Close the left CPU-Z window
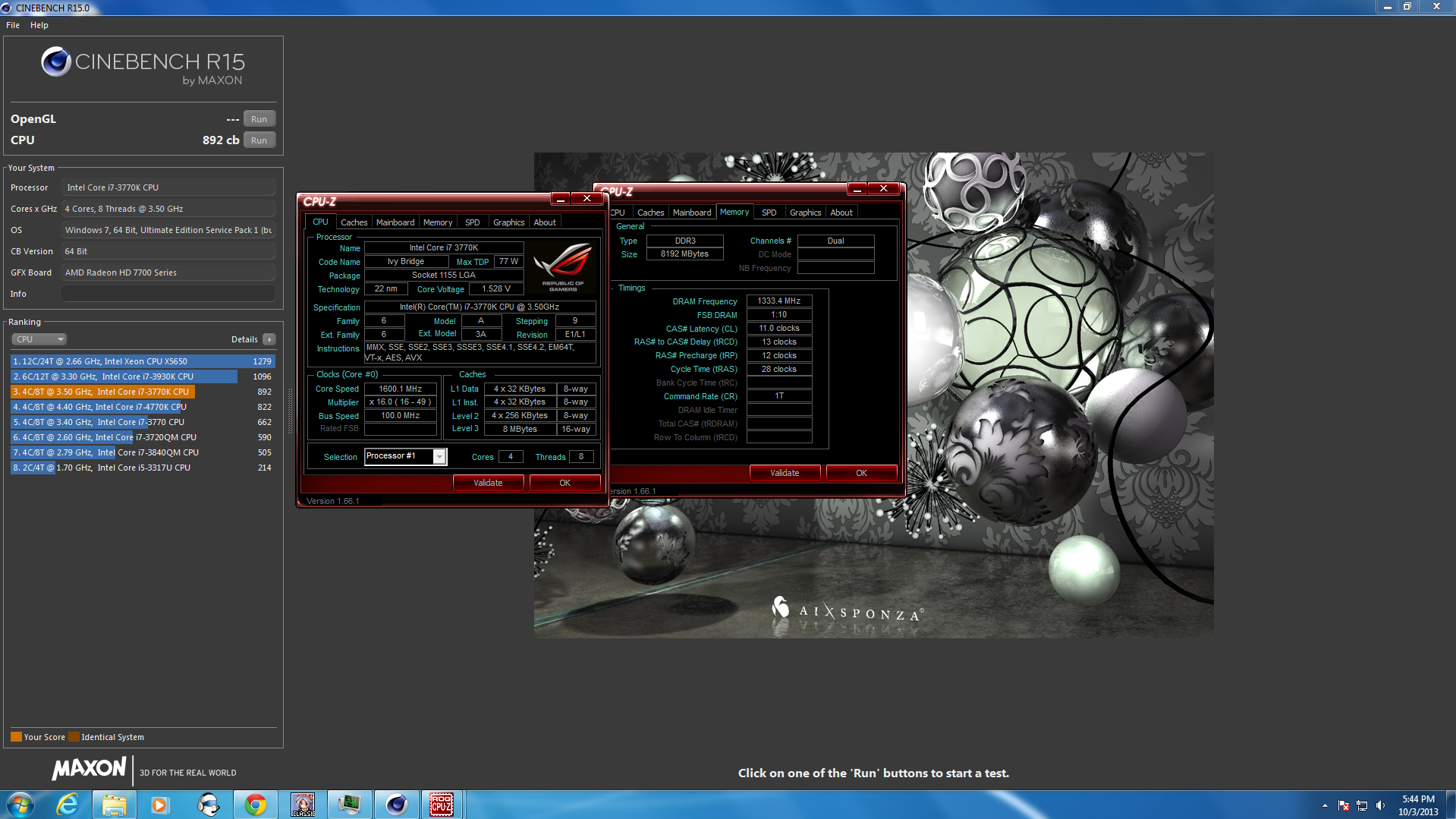Viewport: 1456px width, 819px height. [587, 199]
